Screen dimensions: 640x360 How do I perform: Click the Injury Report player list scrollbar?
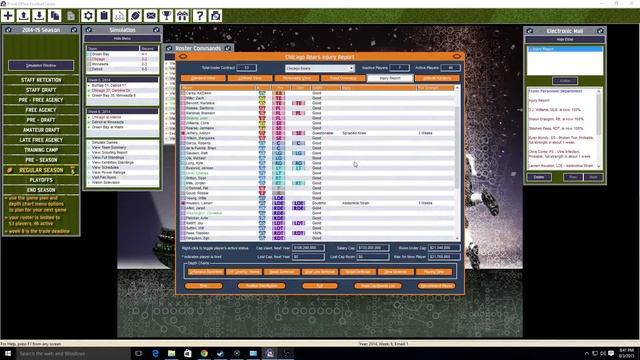click(457, 162)
